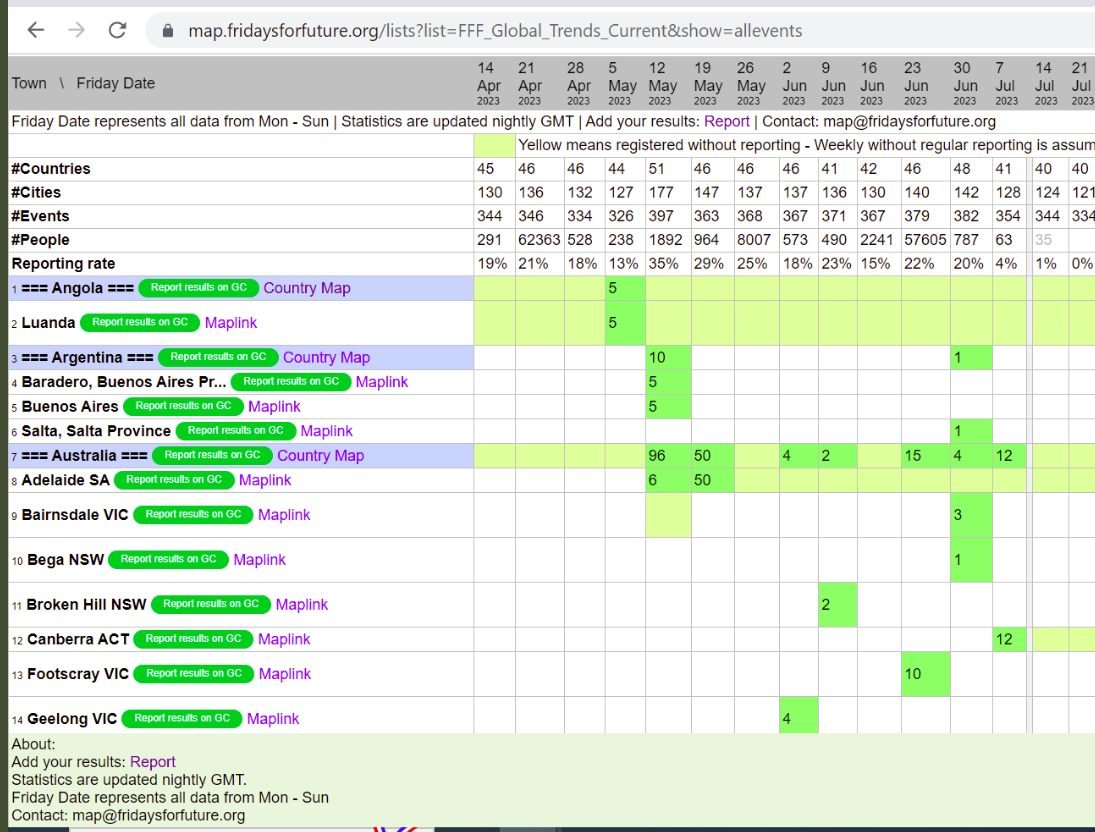The image size is (1095, 832).
Task: Click Report results on GC for Footscray VIC
Action: pos(194,673)
